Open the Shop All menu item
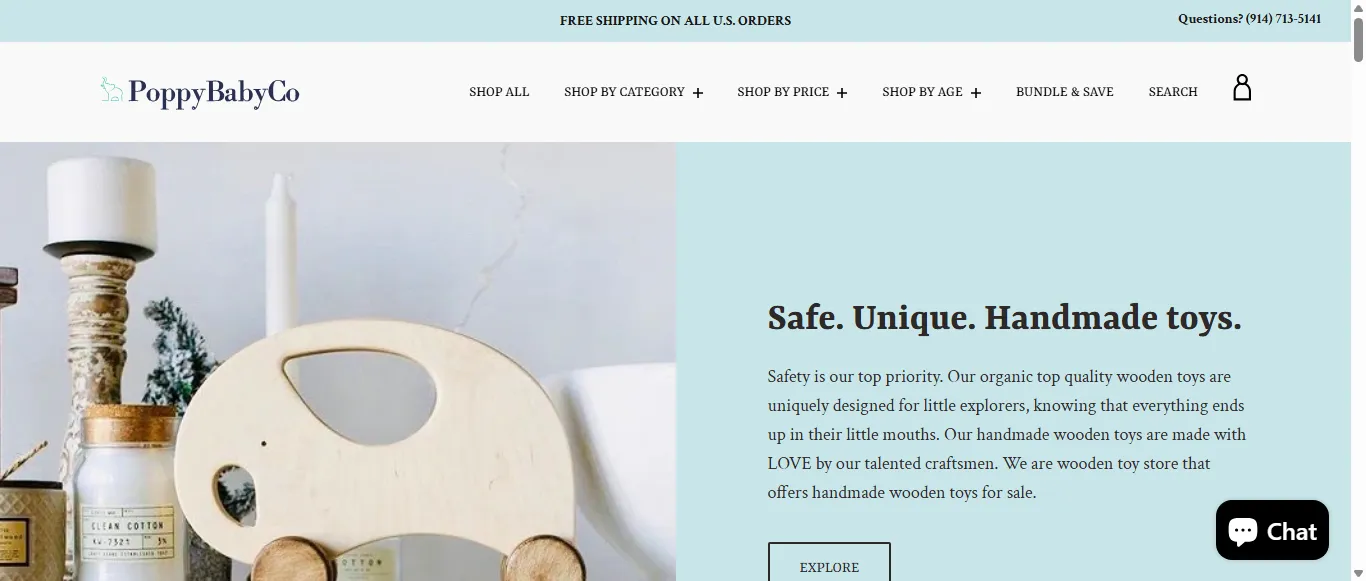1366x581 pixels. [499, 92]
